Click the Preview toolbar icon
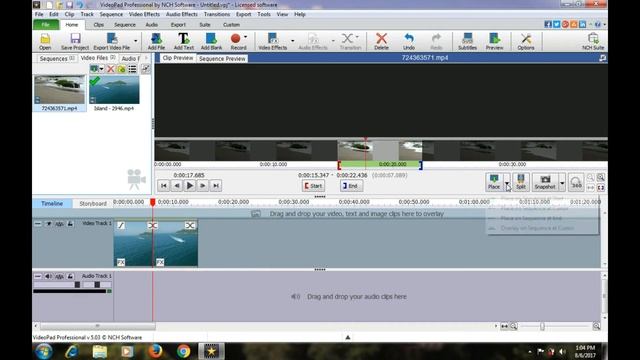Screen dimensions: 640x360 click(494, 41)
